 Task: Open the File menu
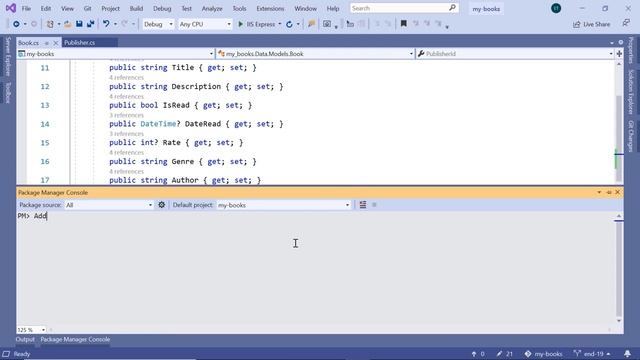tap(26, 8)
